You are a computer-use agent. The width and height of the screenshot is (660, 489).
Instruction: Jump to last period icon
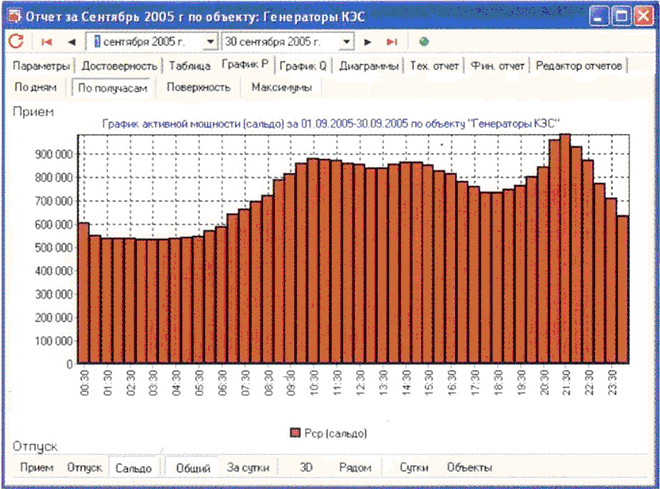point(392,42)
